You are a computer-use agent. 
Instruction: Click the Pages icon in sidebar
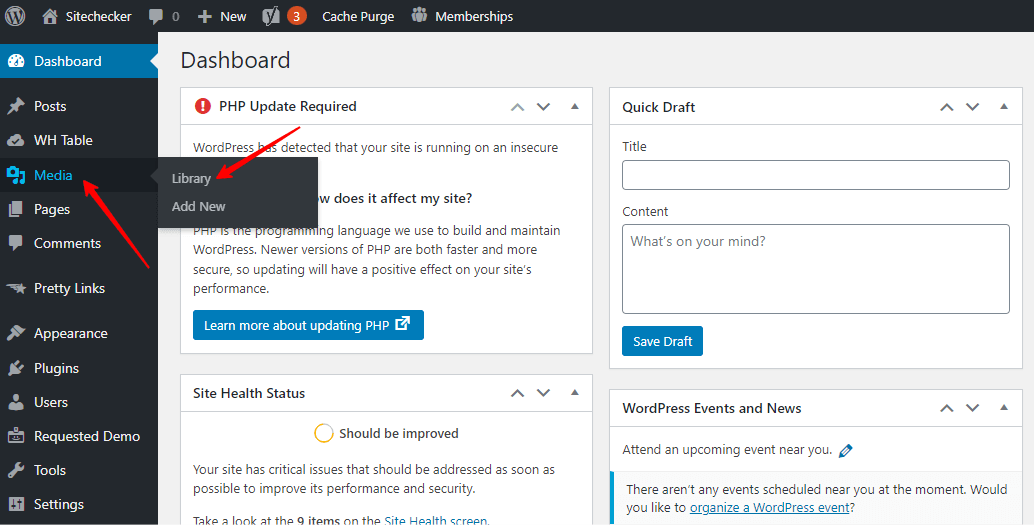pos(17,209)
